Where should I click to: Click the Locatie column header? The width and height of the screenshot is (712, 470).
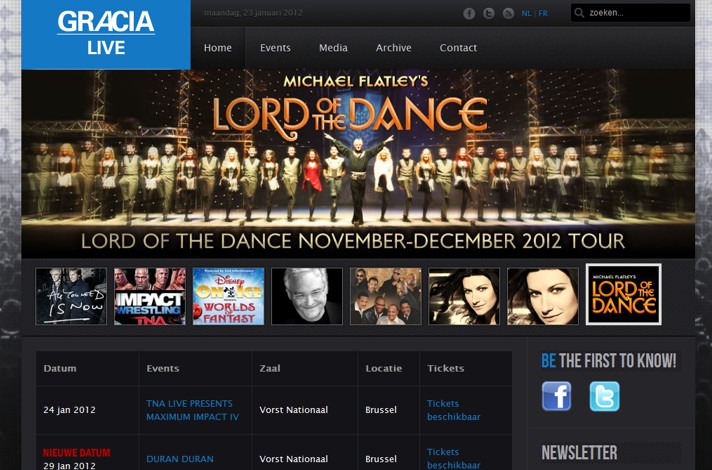pyautogui.click(x=384, y=368)
